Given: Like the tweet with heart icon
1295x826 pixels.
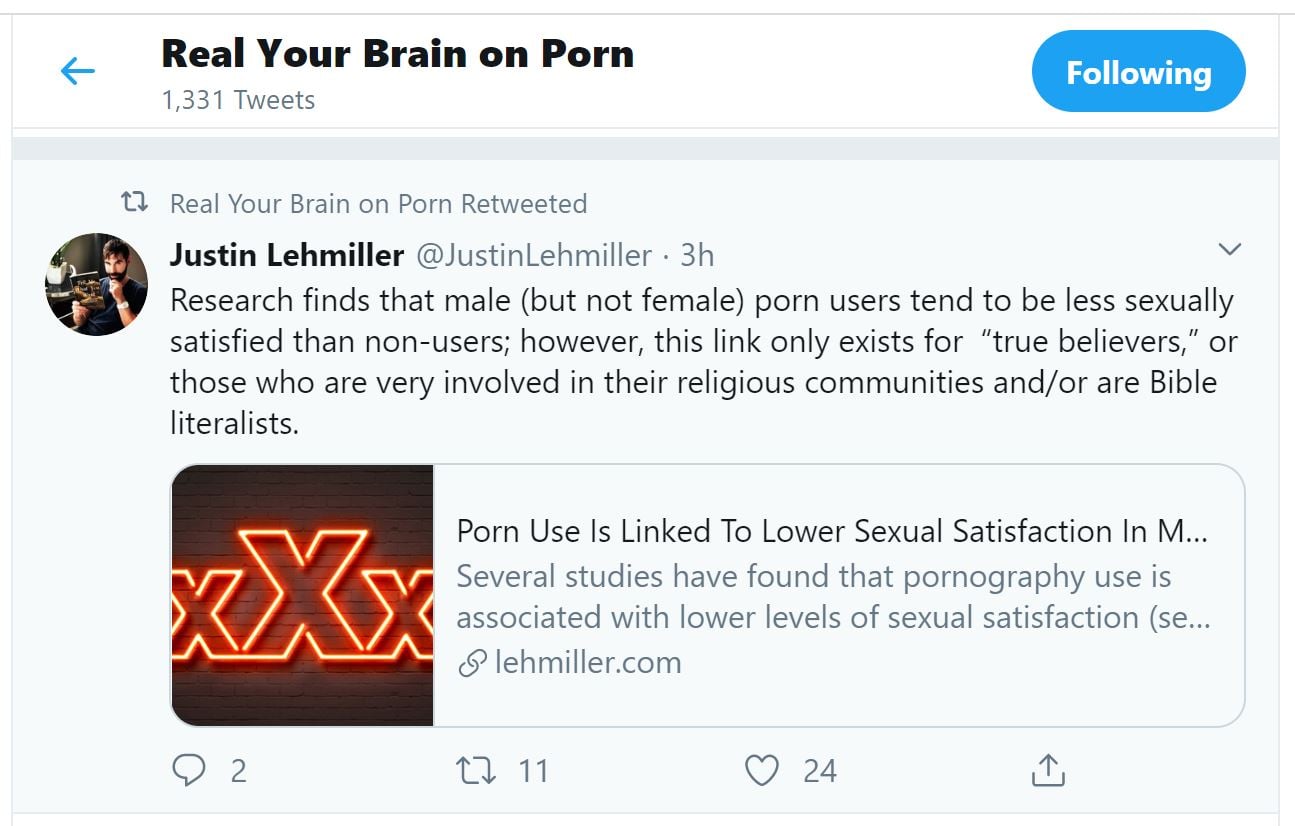Looking at the screenshot, I should 762,770.
